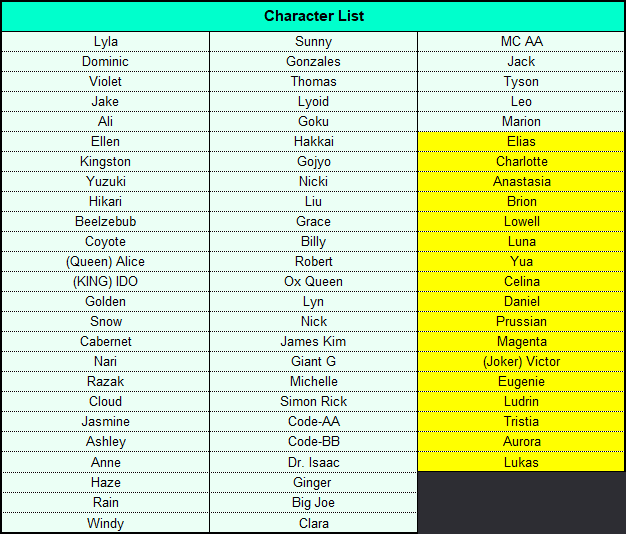This screenshot has height=534, width=626.
Task: Click the Ox Queen cell
Action: (x=313, y=281)
